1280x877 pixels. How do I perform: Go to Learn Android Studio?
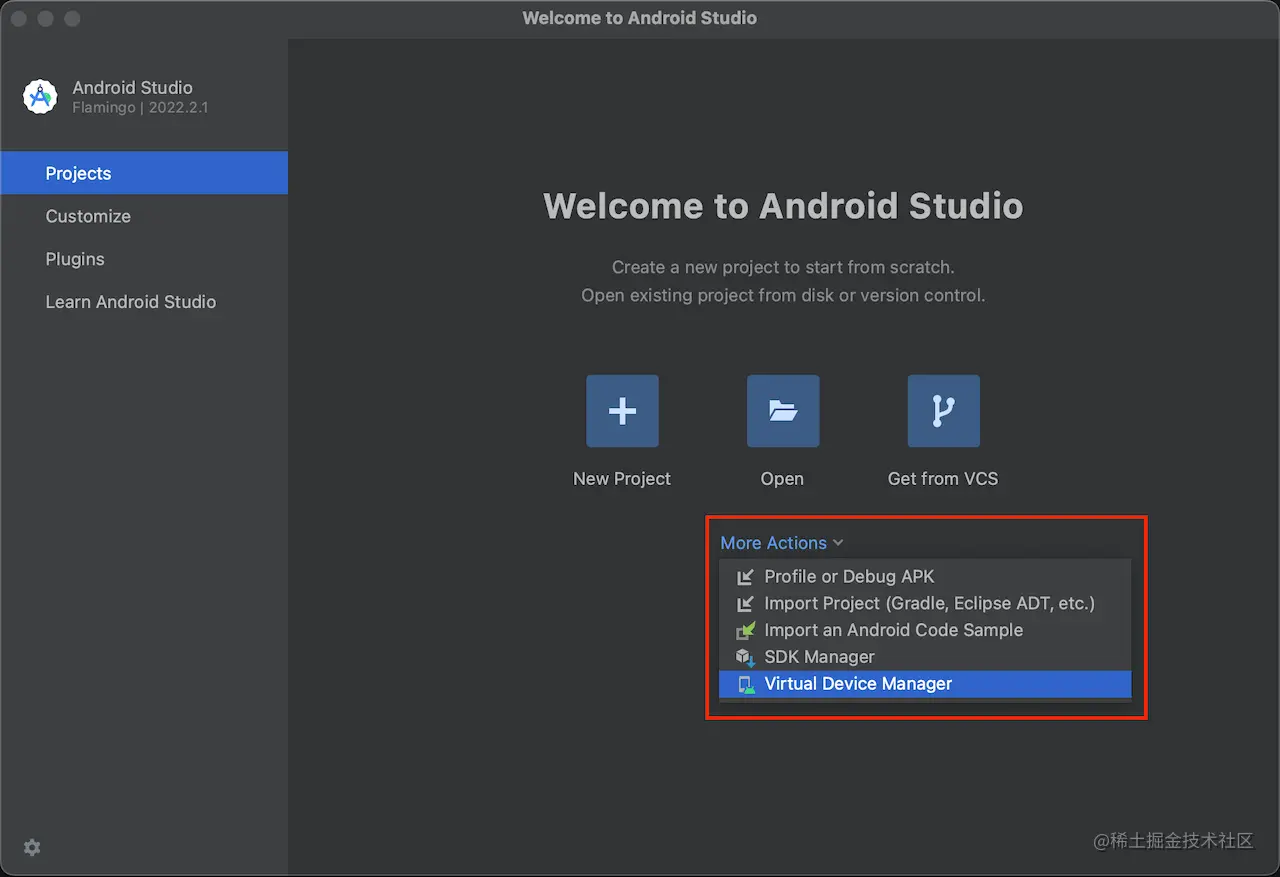click(x=144, y=302)
